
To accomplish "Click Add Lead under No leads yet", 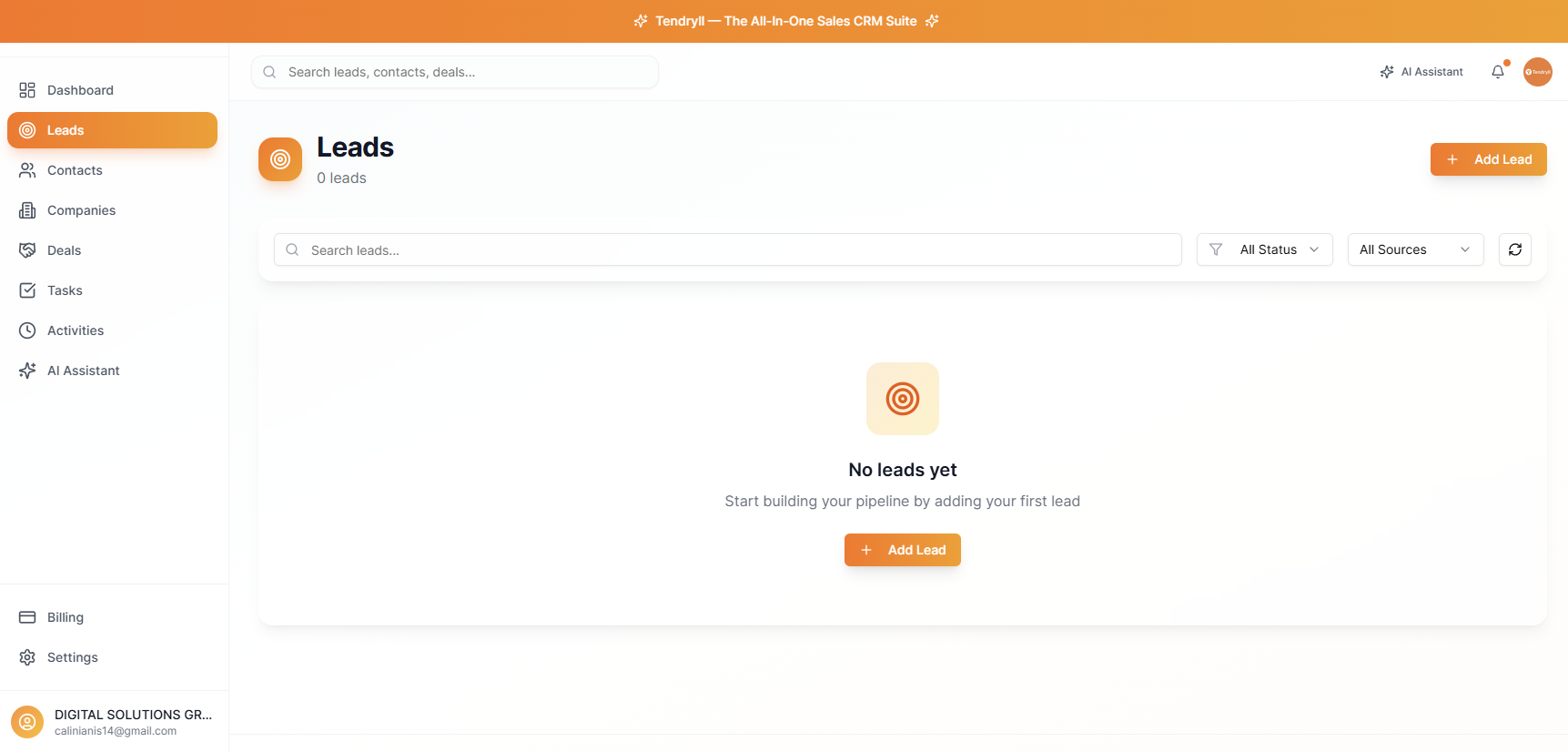I will point(902,550).
